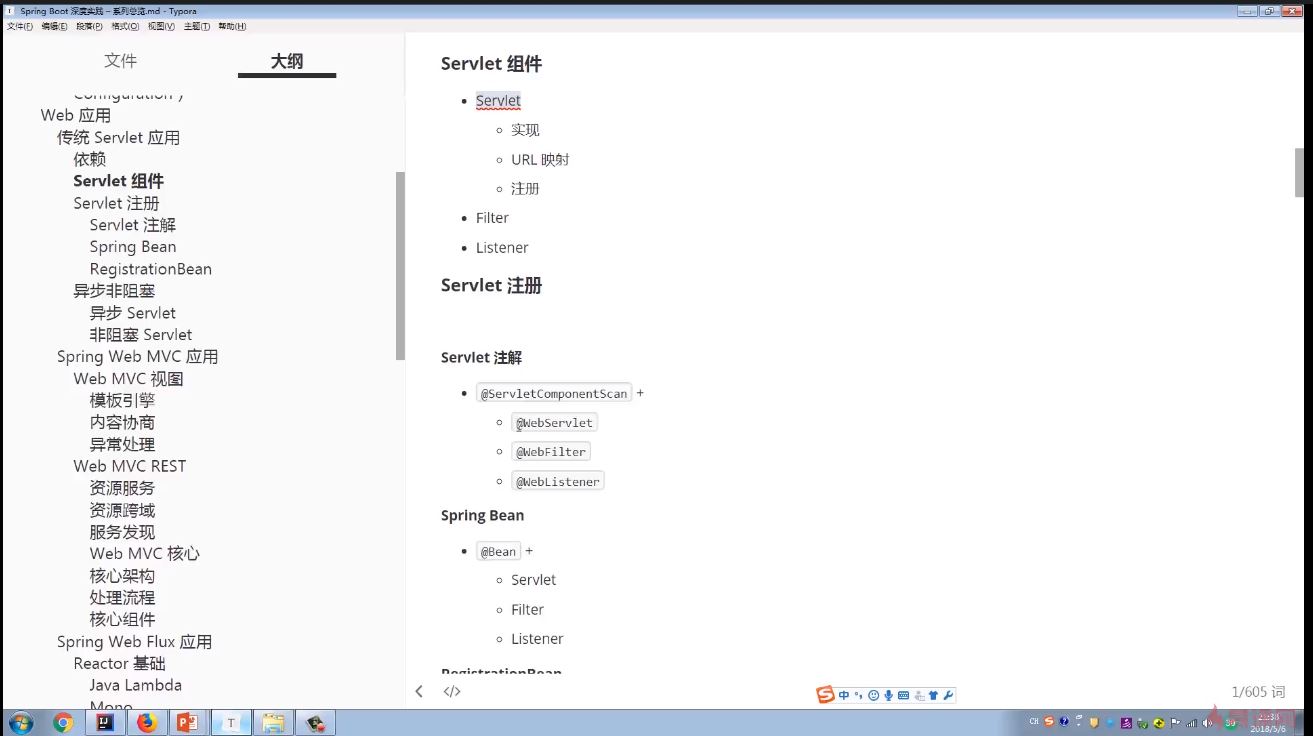The width and height of the screenshot is (1313, 736).
Task: Select '资源跨域' outline entry
Action: click(122, 510)
